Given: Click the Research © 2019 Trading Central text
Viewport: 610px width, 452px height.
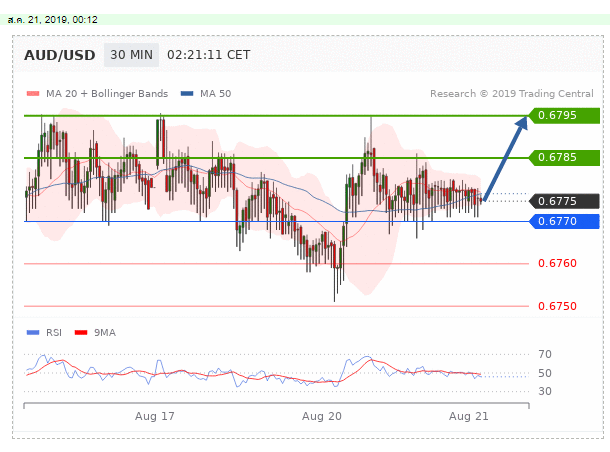Looking at the screenshot, I should click(512, 94).
